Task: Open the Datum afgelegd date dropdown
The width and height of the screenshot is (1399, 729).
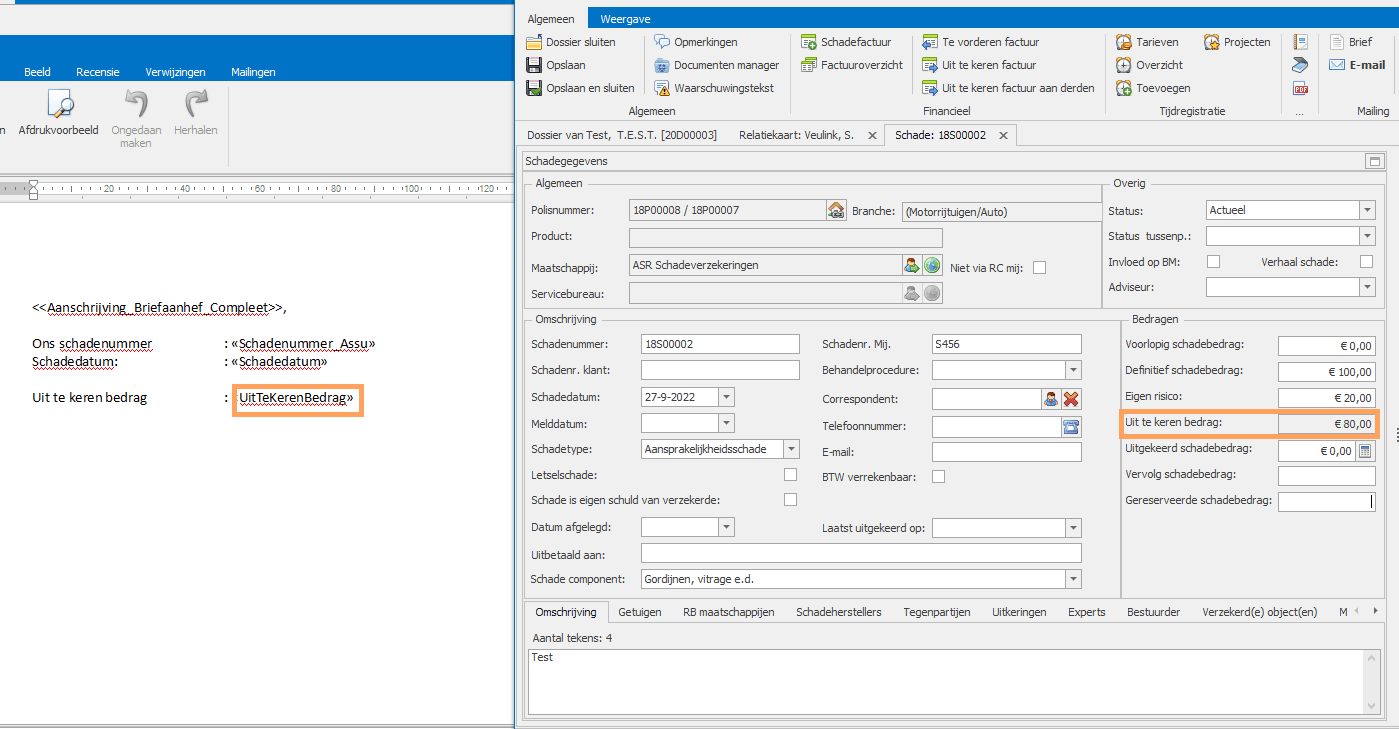Action: (726, 527)
